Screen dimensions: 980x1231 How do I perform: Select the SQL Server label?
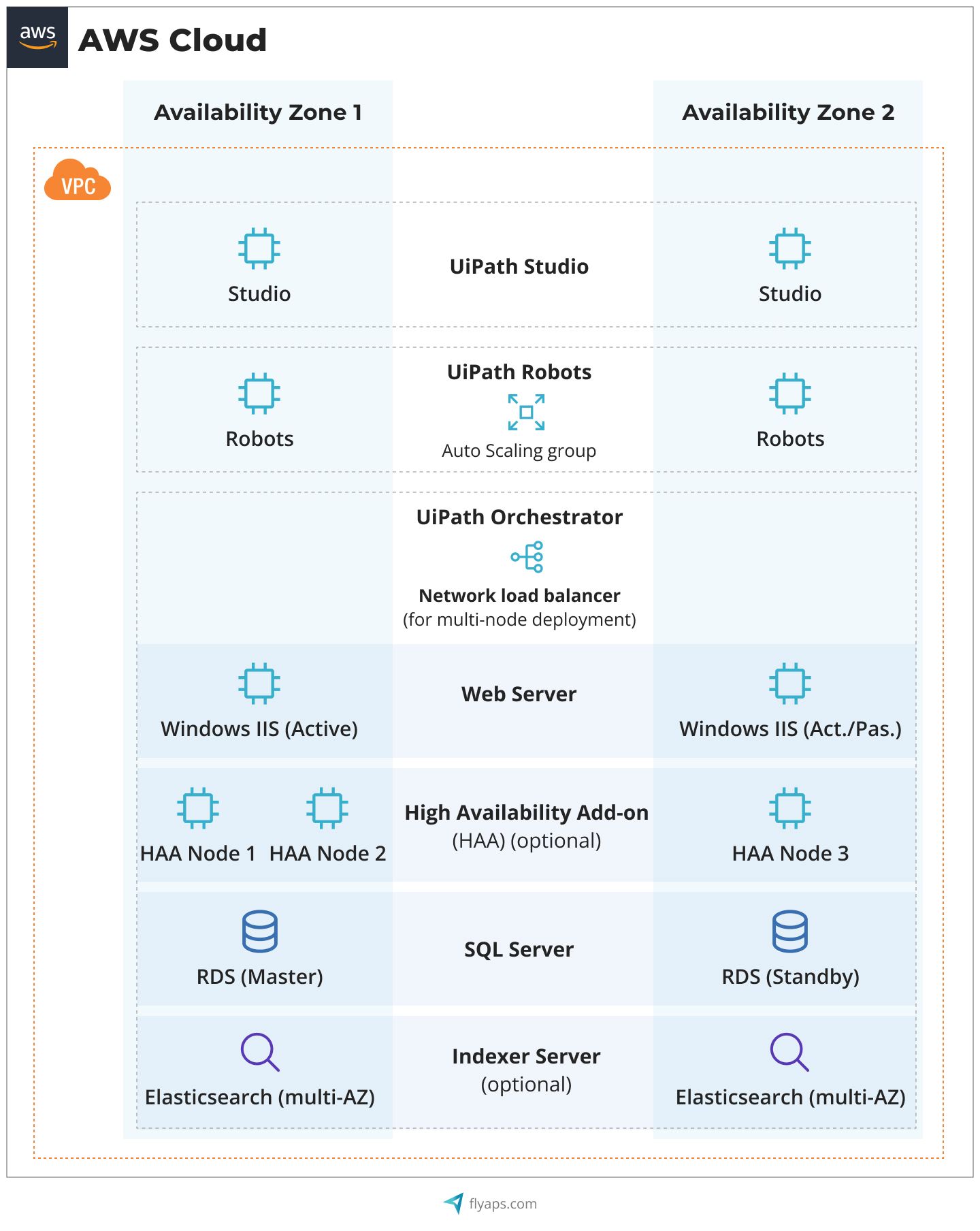click(x=519, y=950)
